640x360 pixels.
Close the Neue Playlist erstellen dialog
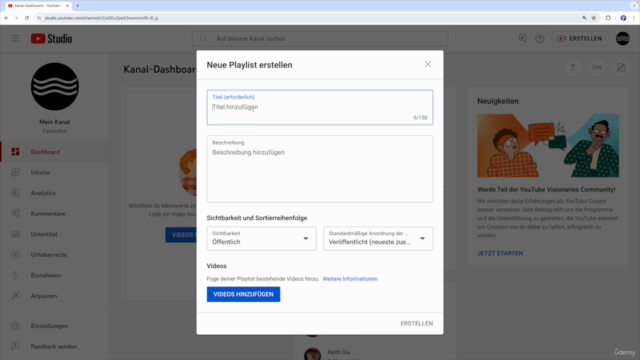pos(427,64)
